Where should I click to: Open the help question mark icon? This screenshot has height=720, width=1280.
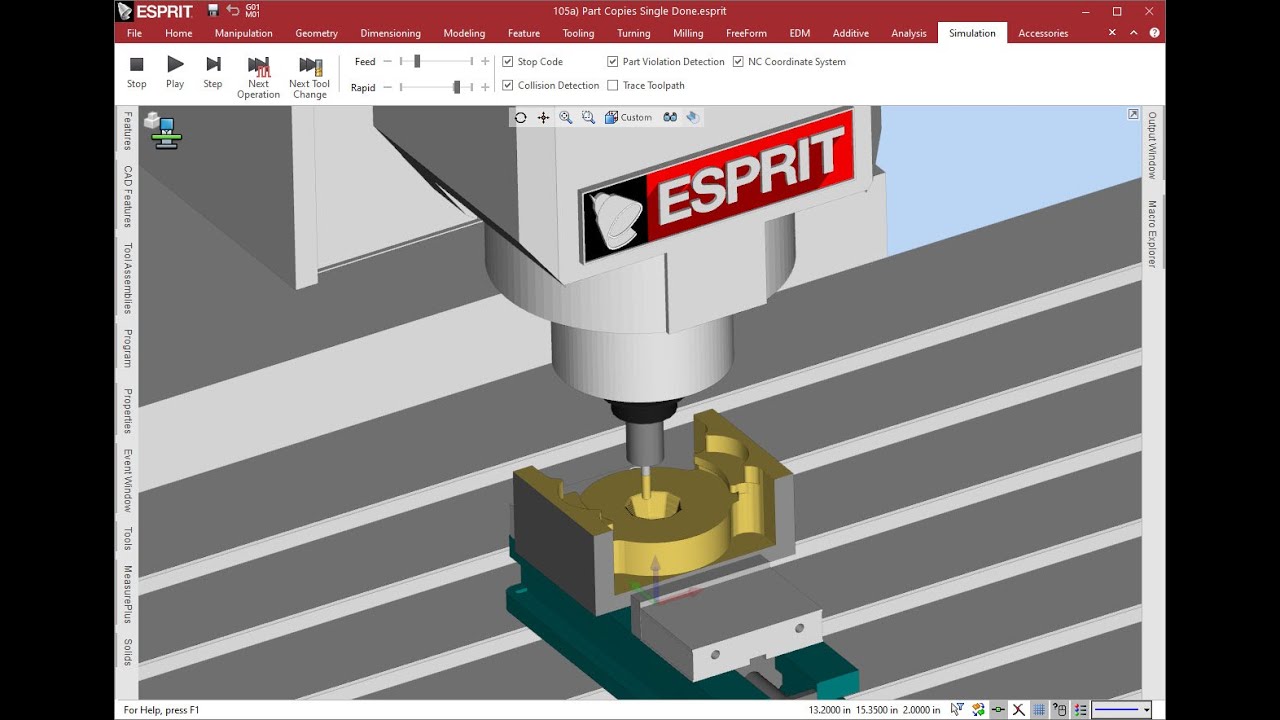[1155, 33]
